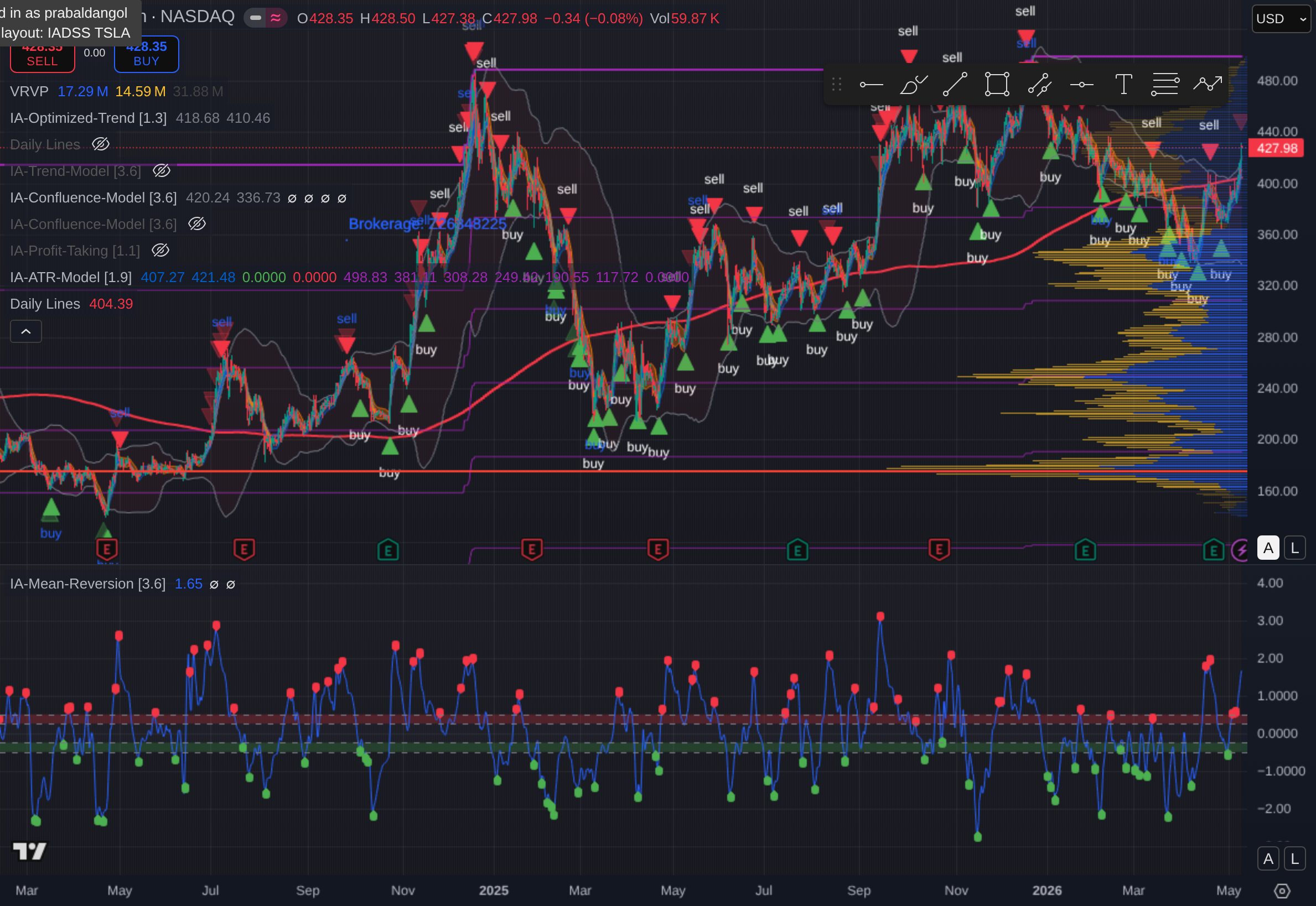The image size is (1316, 906).
Task: Click the green earnings marker before May 2026
Action: click(x=1214, y=549)
